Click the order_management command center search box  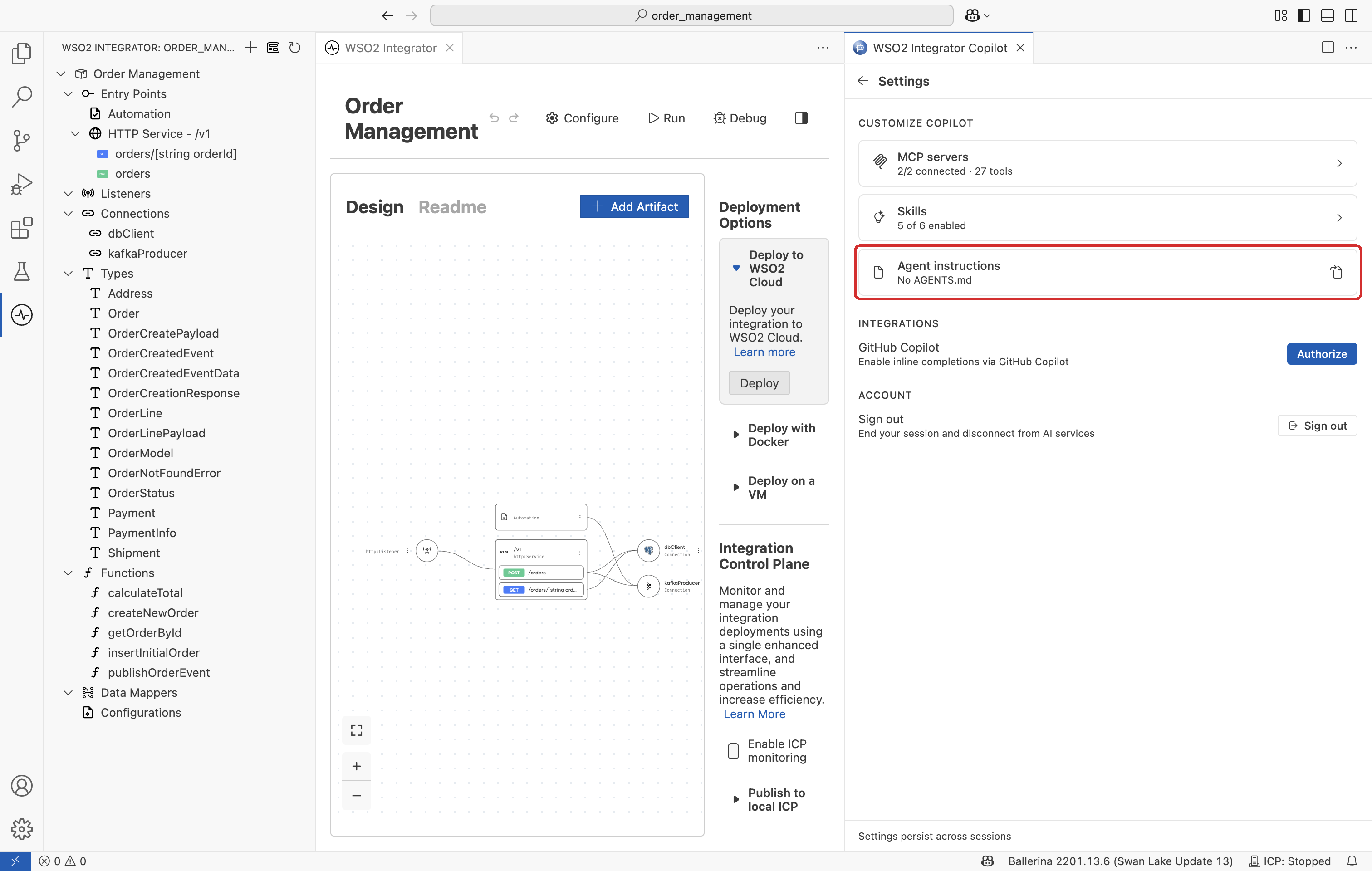pos(691,15)
